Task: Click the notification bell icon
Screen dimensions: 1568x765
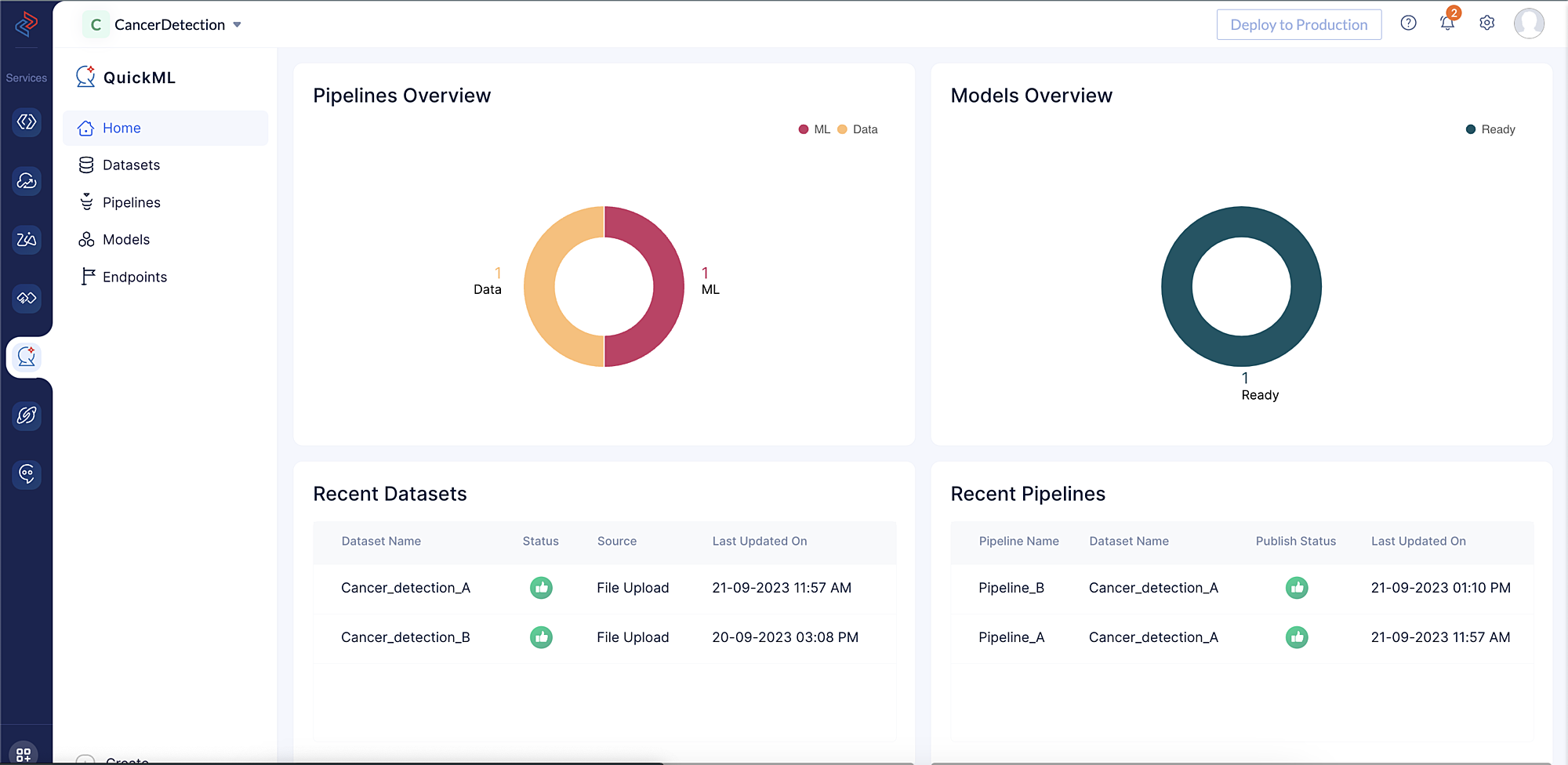Action: point(1447,24)
